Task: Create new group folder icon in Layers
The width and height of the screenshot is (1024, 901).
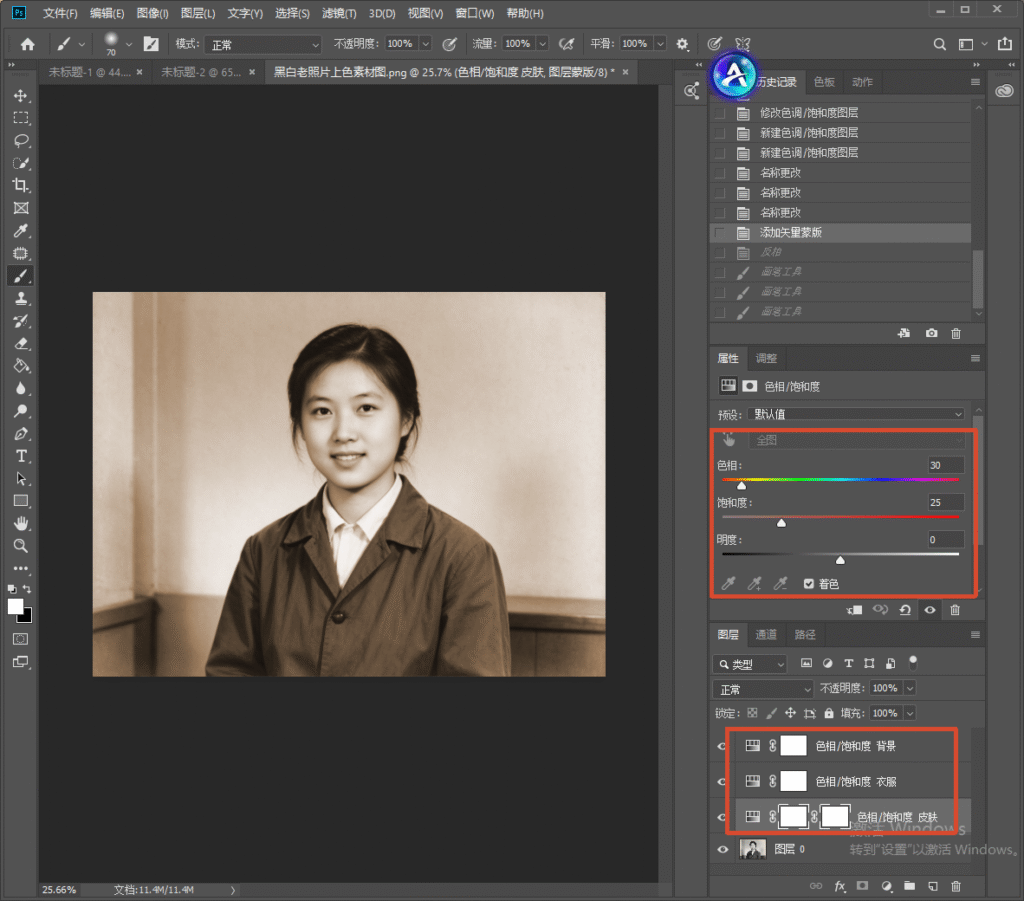Action: (x=909, y=886)
